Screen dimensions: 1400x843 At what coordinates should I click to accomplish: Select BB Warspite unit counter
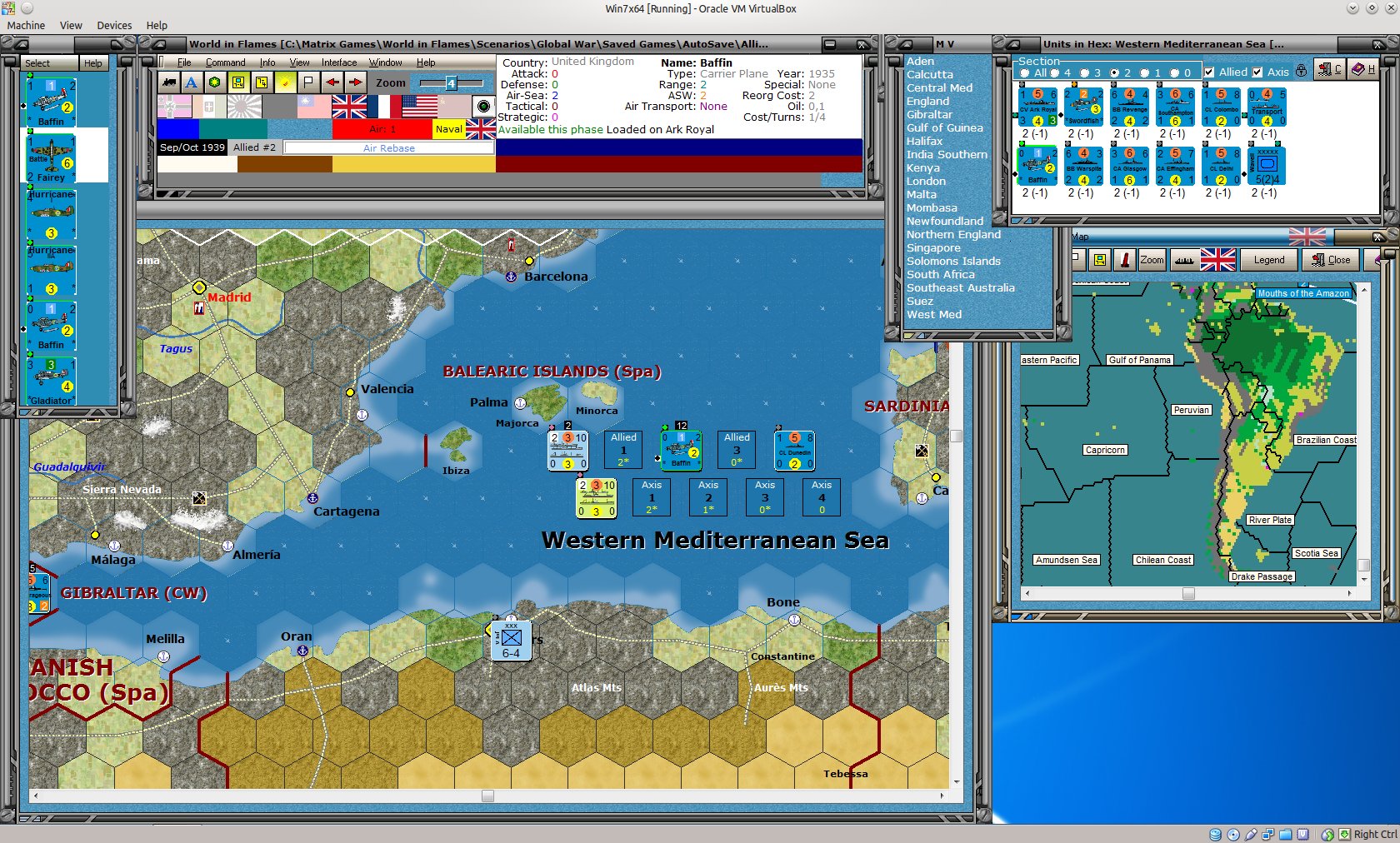pos(1083,167)
